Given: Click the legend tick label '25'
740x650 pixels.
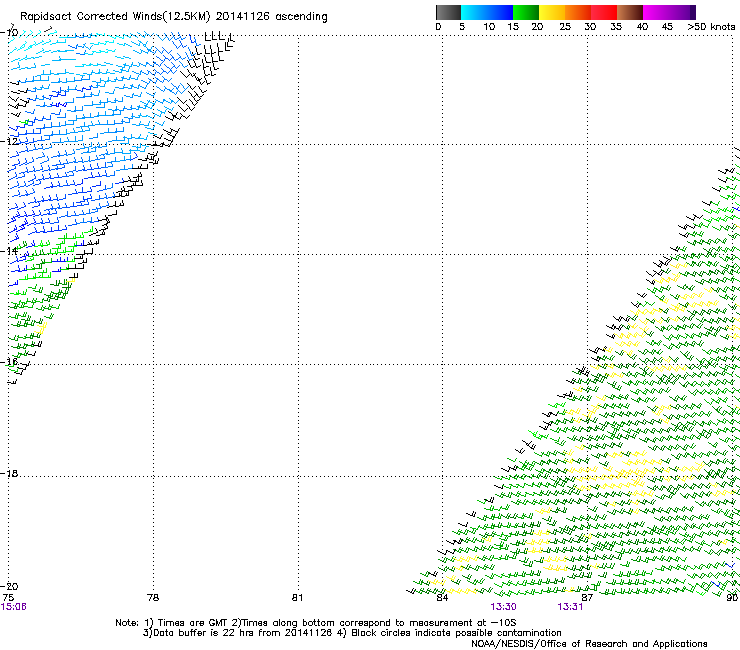Looking at the screenshot, I should tap(565, 27).
